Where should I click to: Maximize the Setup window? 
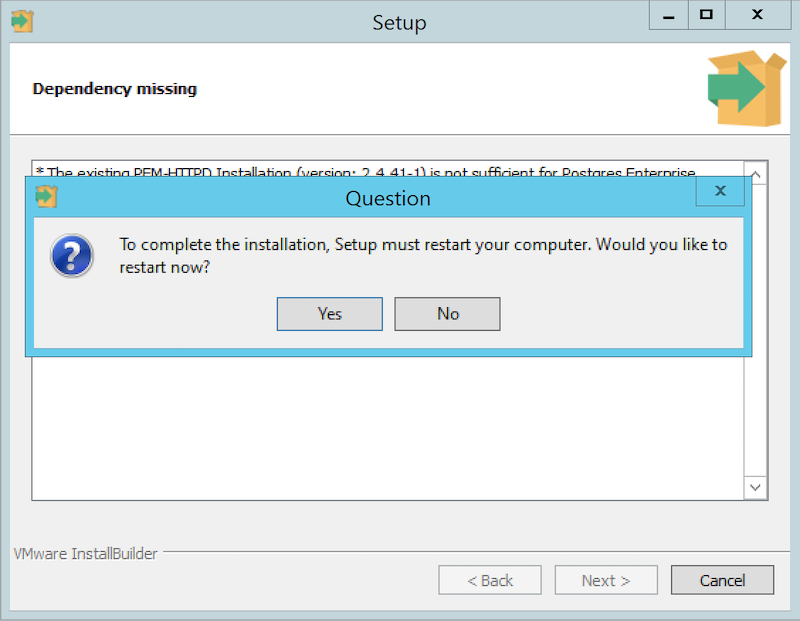[x=706, y=15]
